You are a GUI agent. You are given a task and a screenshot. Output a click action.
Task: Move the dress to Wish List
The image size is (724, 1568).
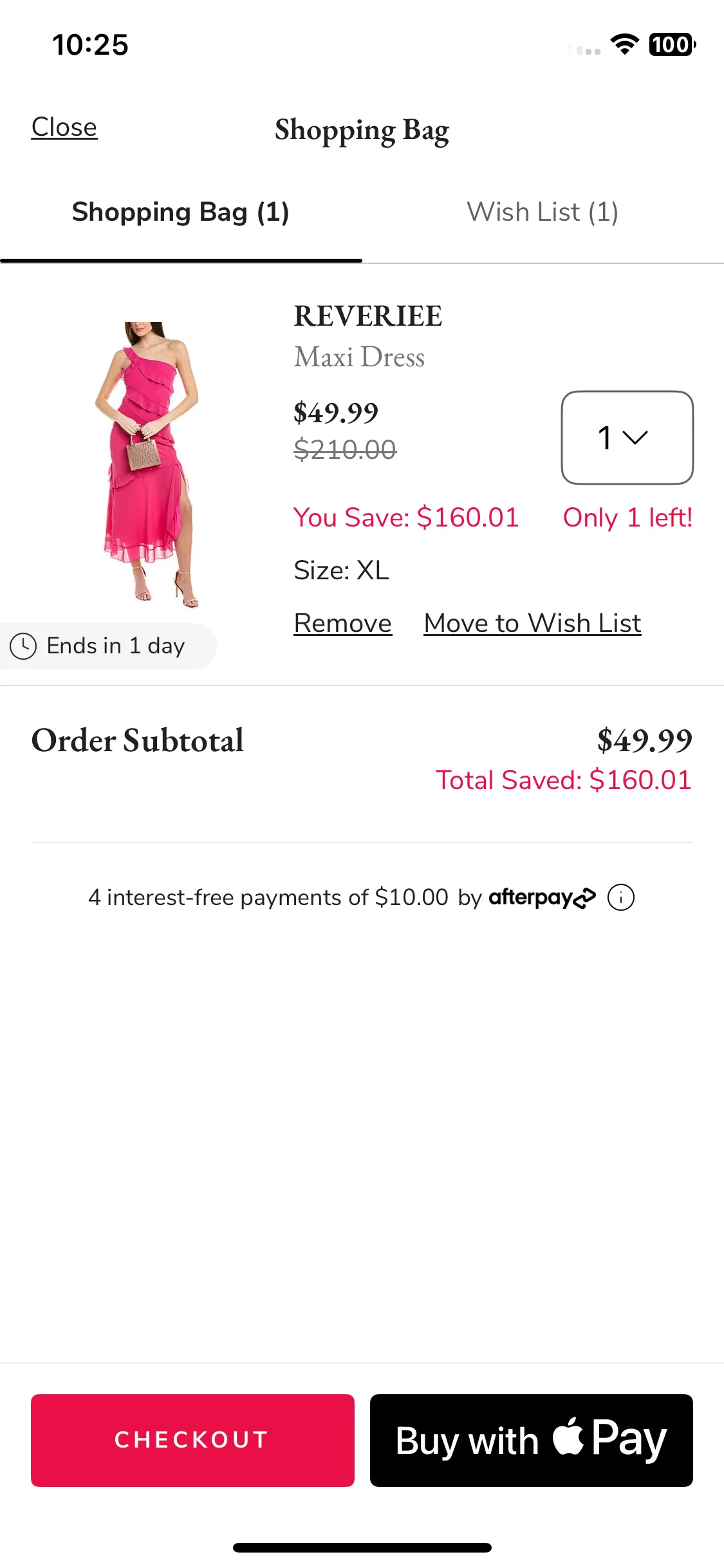(533, 623)
